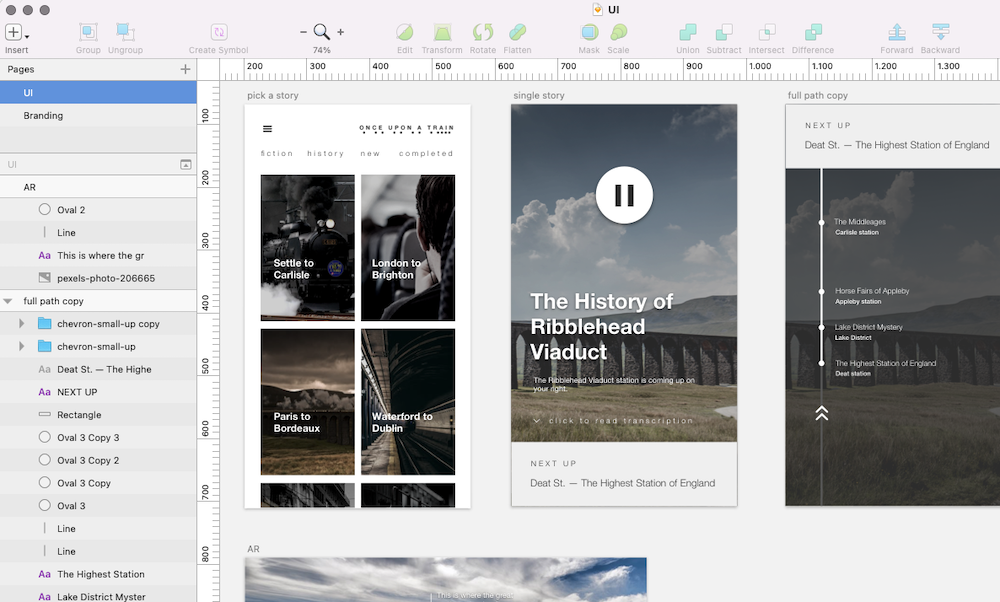Image resolution: width=1000 pixels, height=602 pixels.
Task: Click the hamburger menu in pick a story
Action: coord(267,129)
